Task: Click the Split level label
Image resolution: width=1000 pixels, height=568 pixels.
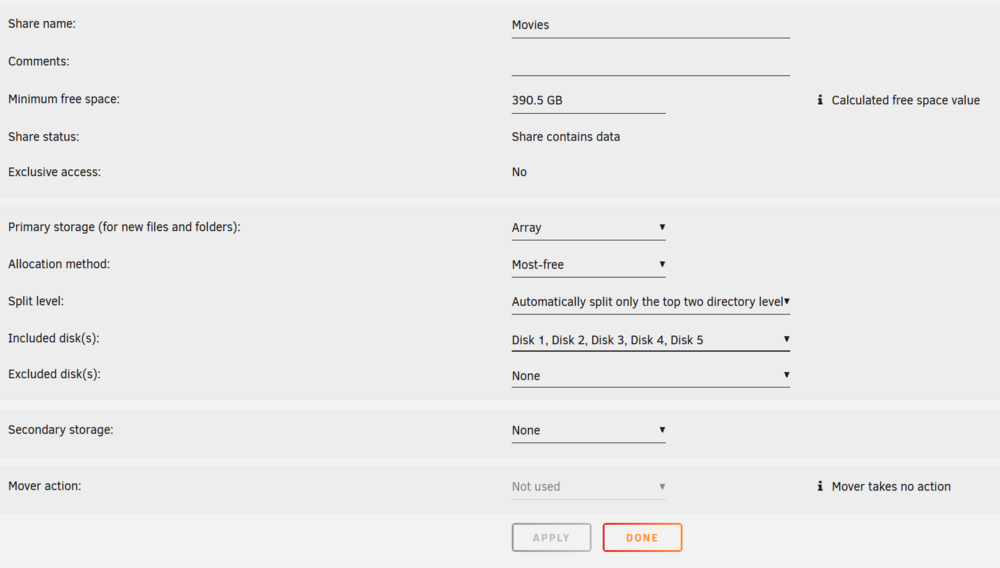Action: [36, 301]
